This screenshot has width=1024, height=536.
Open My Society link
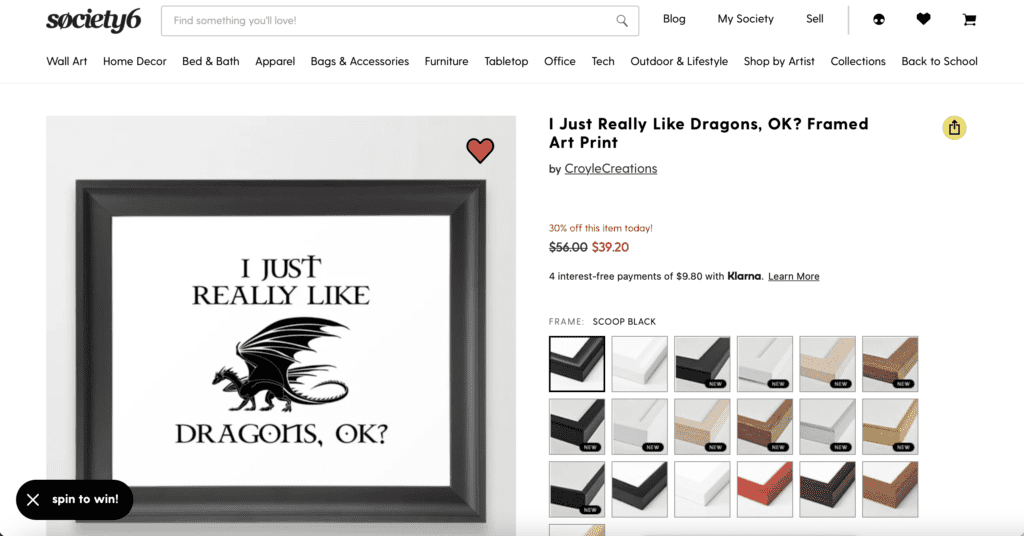point(745,19)
